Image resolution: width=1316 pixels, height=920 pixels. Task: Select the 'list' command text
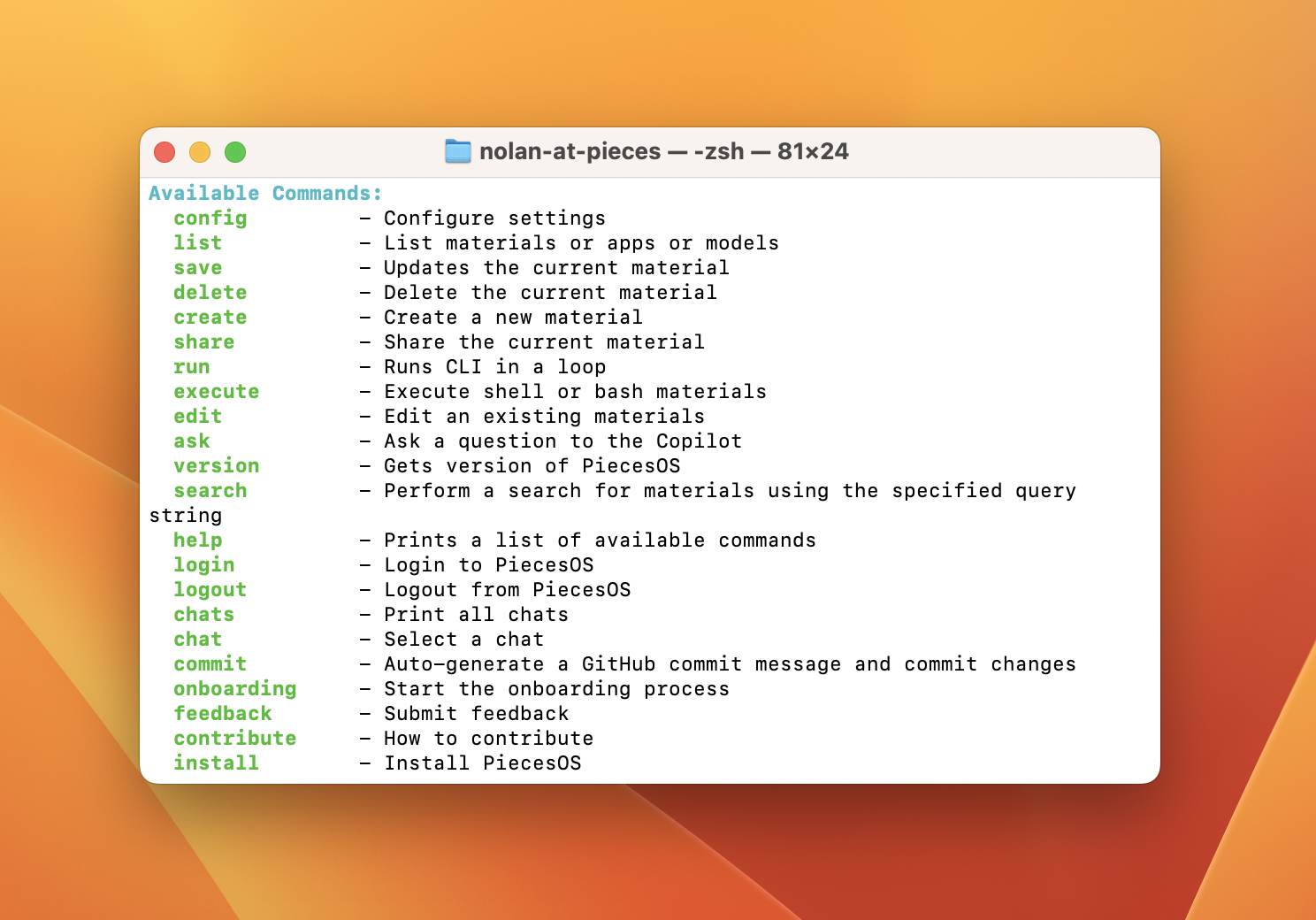[198, 242]
